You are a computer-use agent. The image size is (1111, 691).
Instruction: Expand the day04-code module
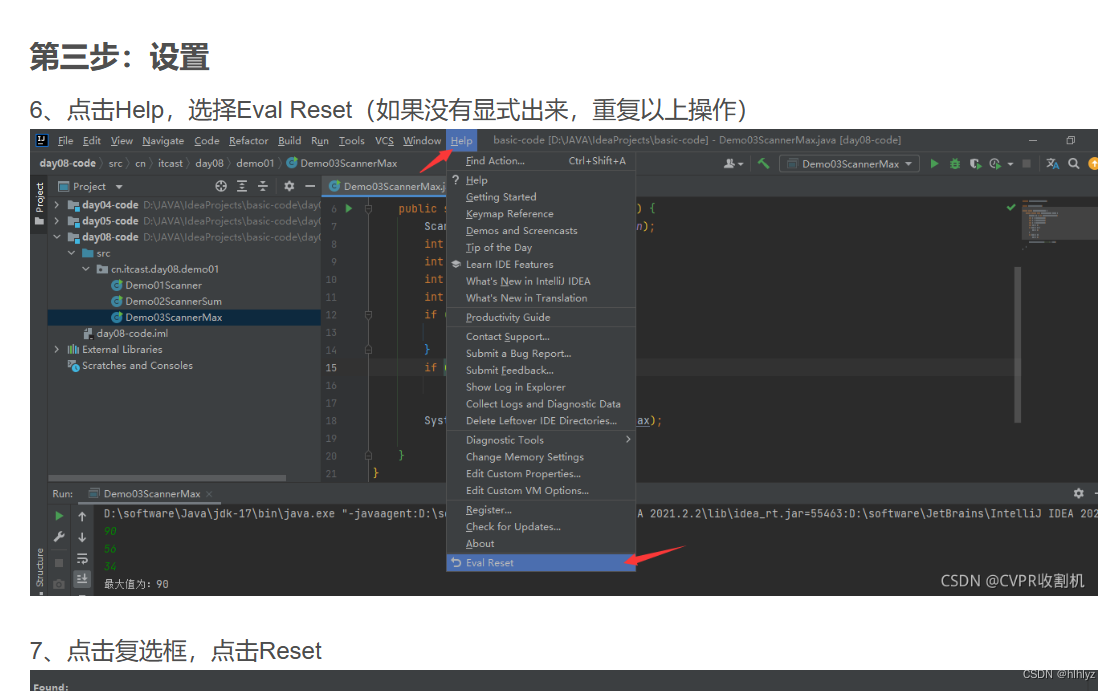pyautogui.click(x=57, y=205)
